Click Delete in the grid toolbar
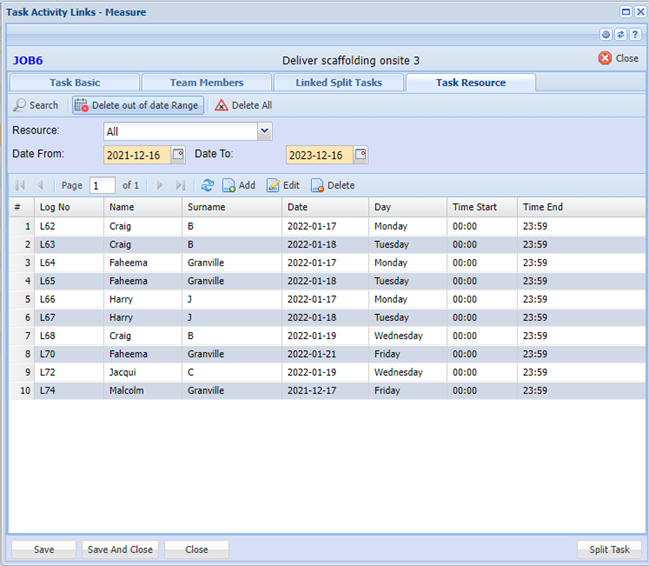 click(x=332, y=185)
